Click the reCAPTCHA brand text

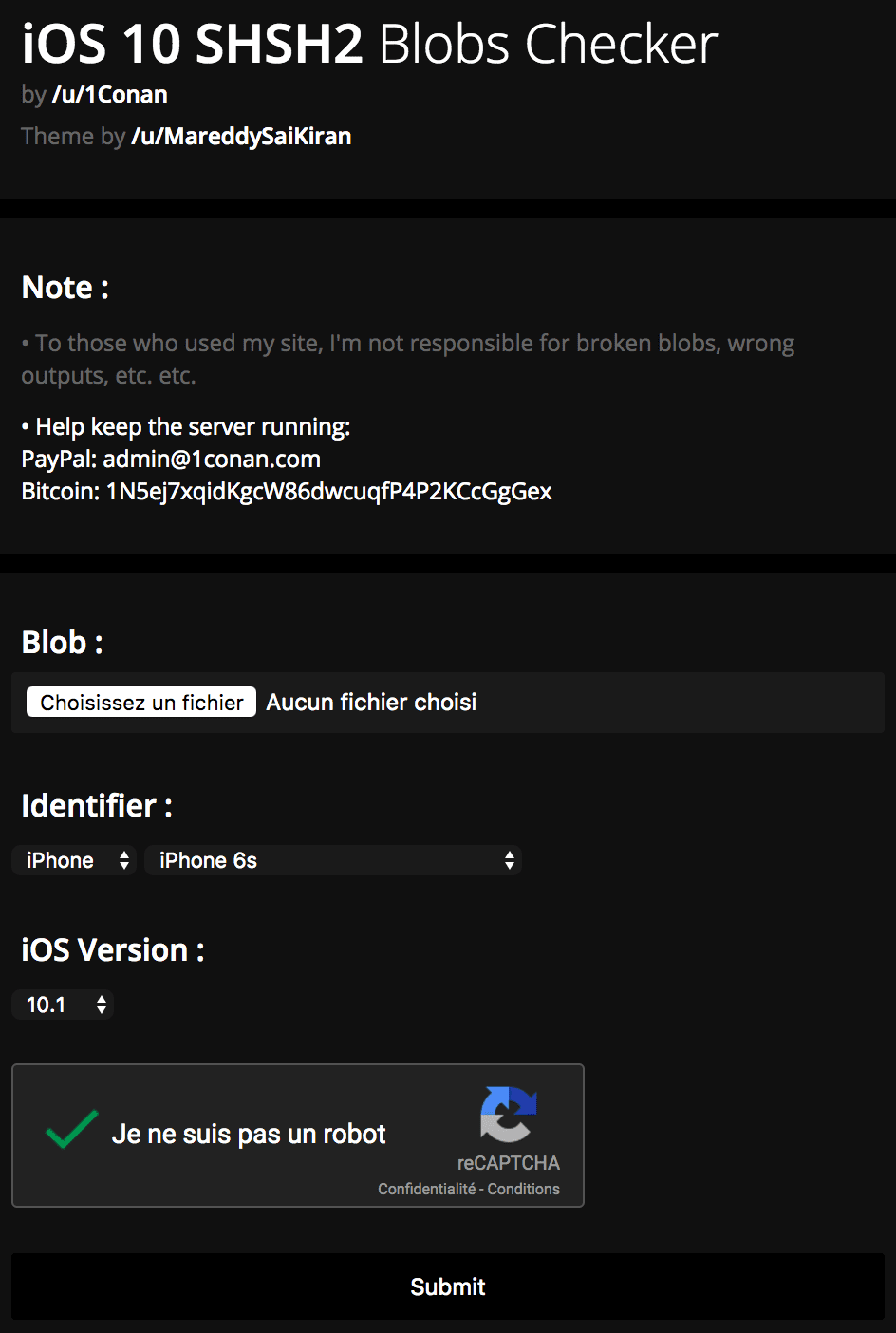[509, 1163]
